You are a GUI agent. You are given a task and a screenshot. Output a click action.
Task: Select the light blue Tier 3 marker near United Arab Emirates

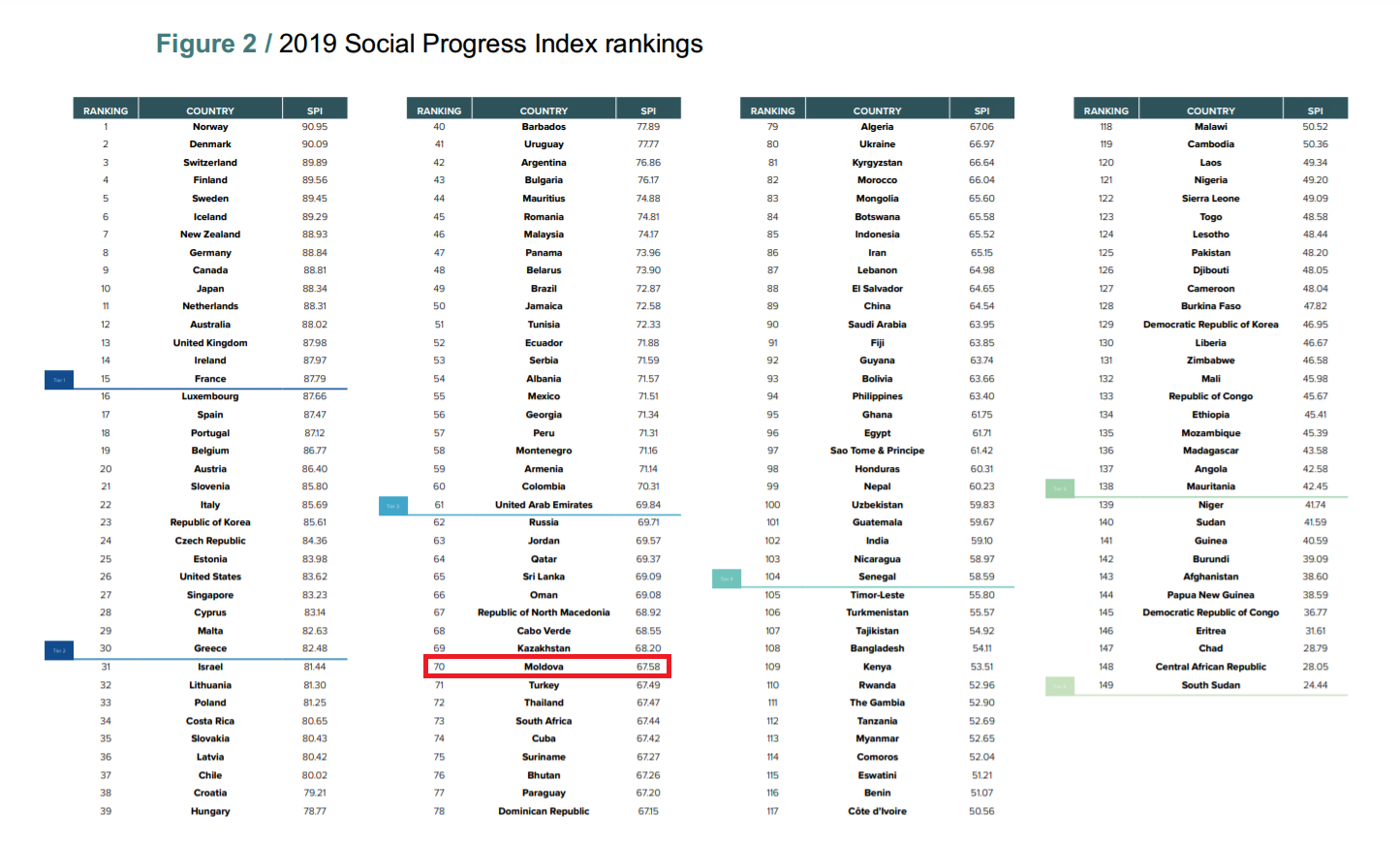[392, 506]
